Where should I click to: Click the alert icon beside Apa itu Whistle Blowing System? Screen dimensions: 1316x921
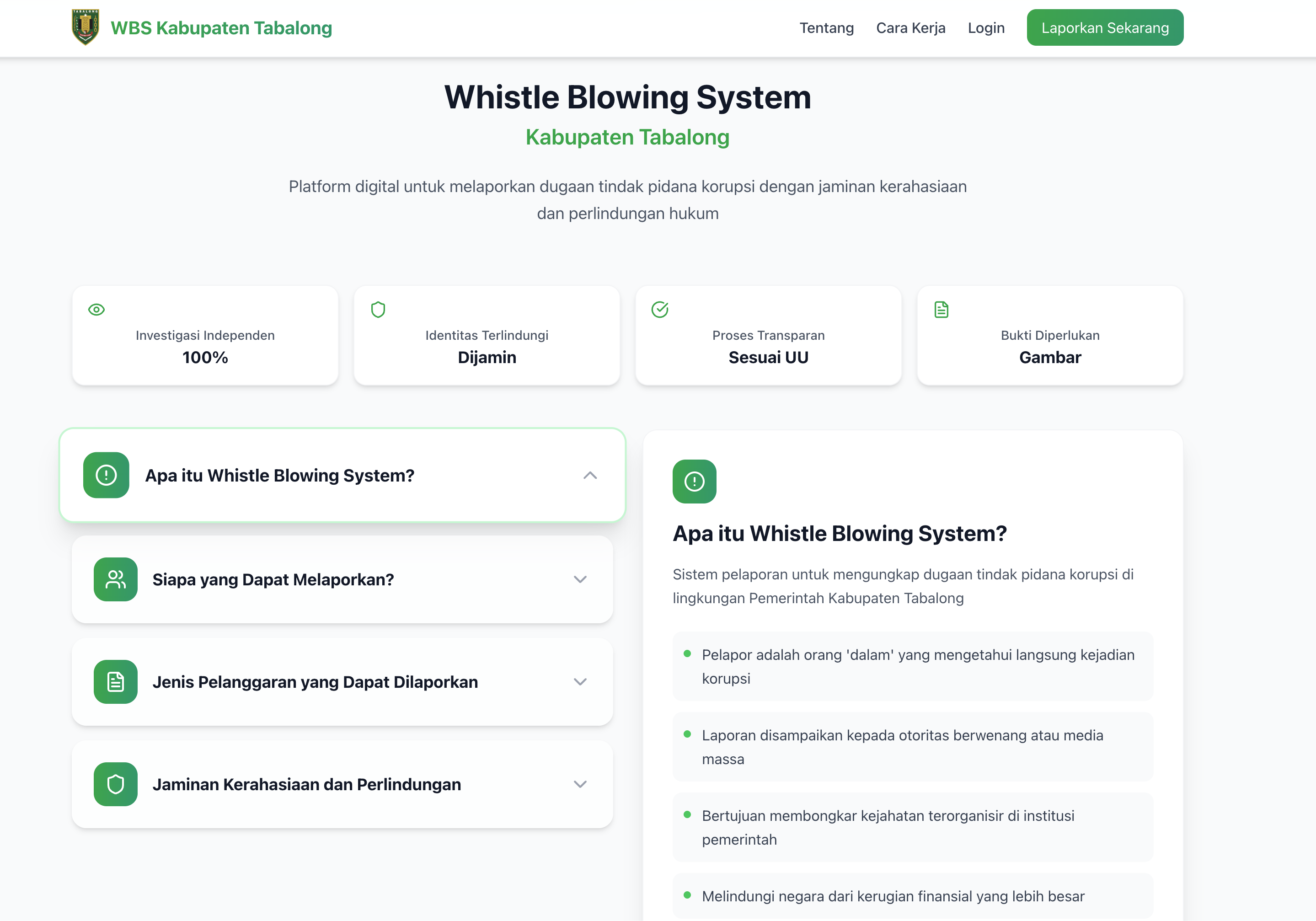[106, 475]
